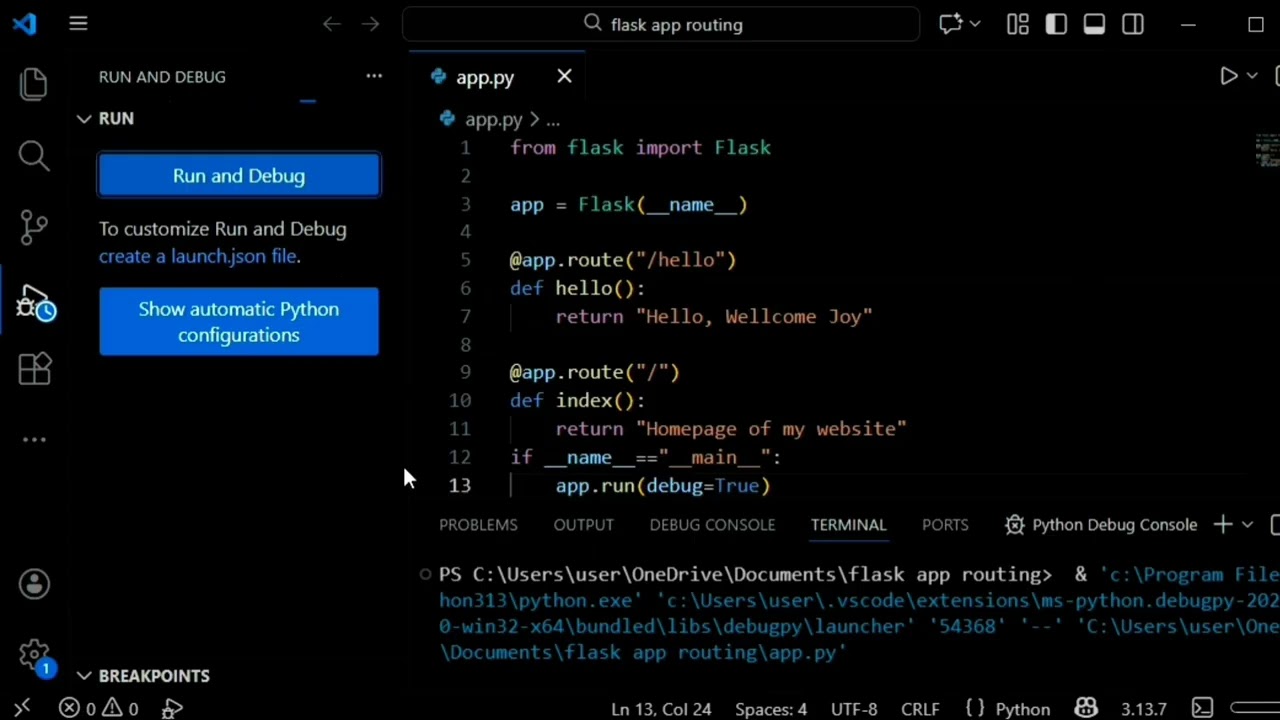1280x720 pixels.
Task: Click app.py in the breadcrumb path
Action: 494,119
